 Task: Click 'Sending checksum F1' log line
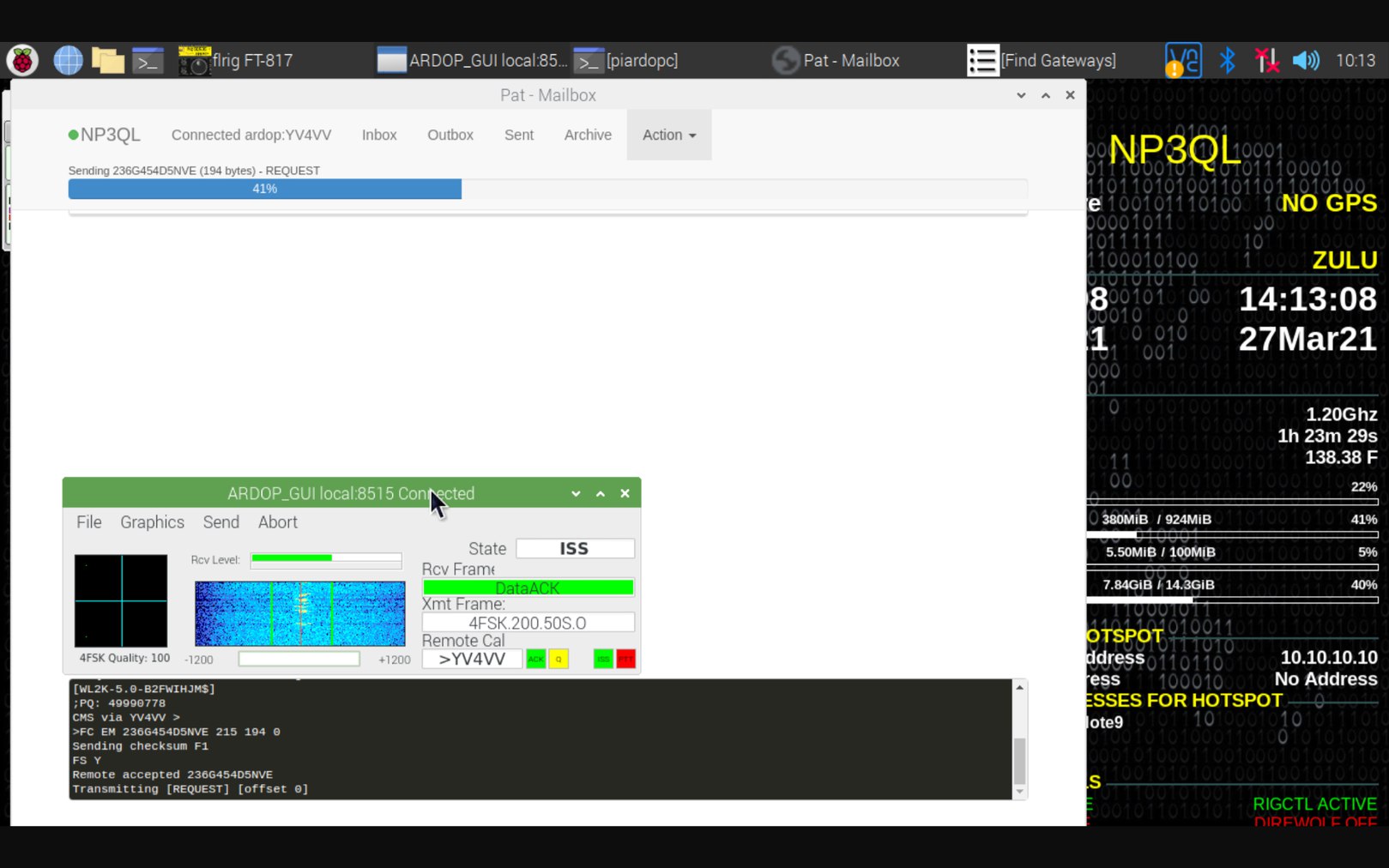pyautogui.click(x=141, y=746)
